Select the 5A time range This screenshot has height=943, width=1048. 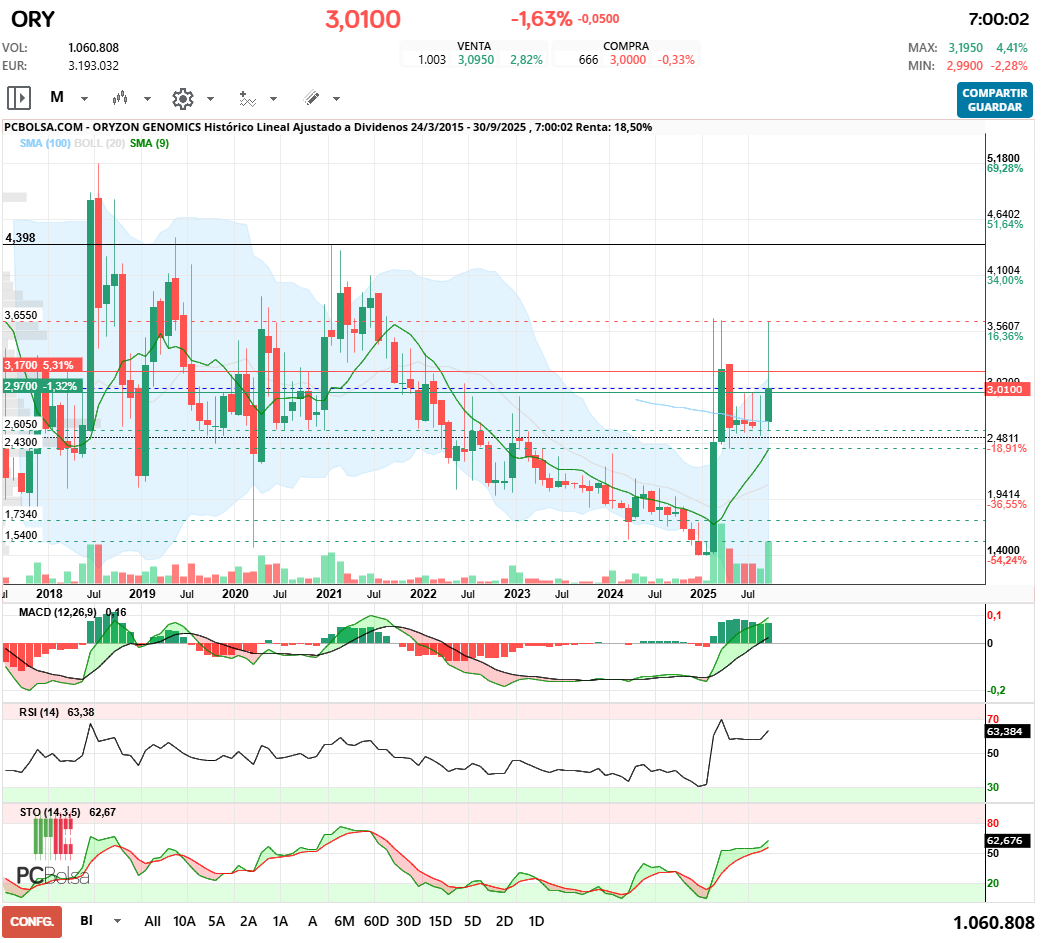217,921
